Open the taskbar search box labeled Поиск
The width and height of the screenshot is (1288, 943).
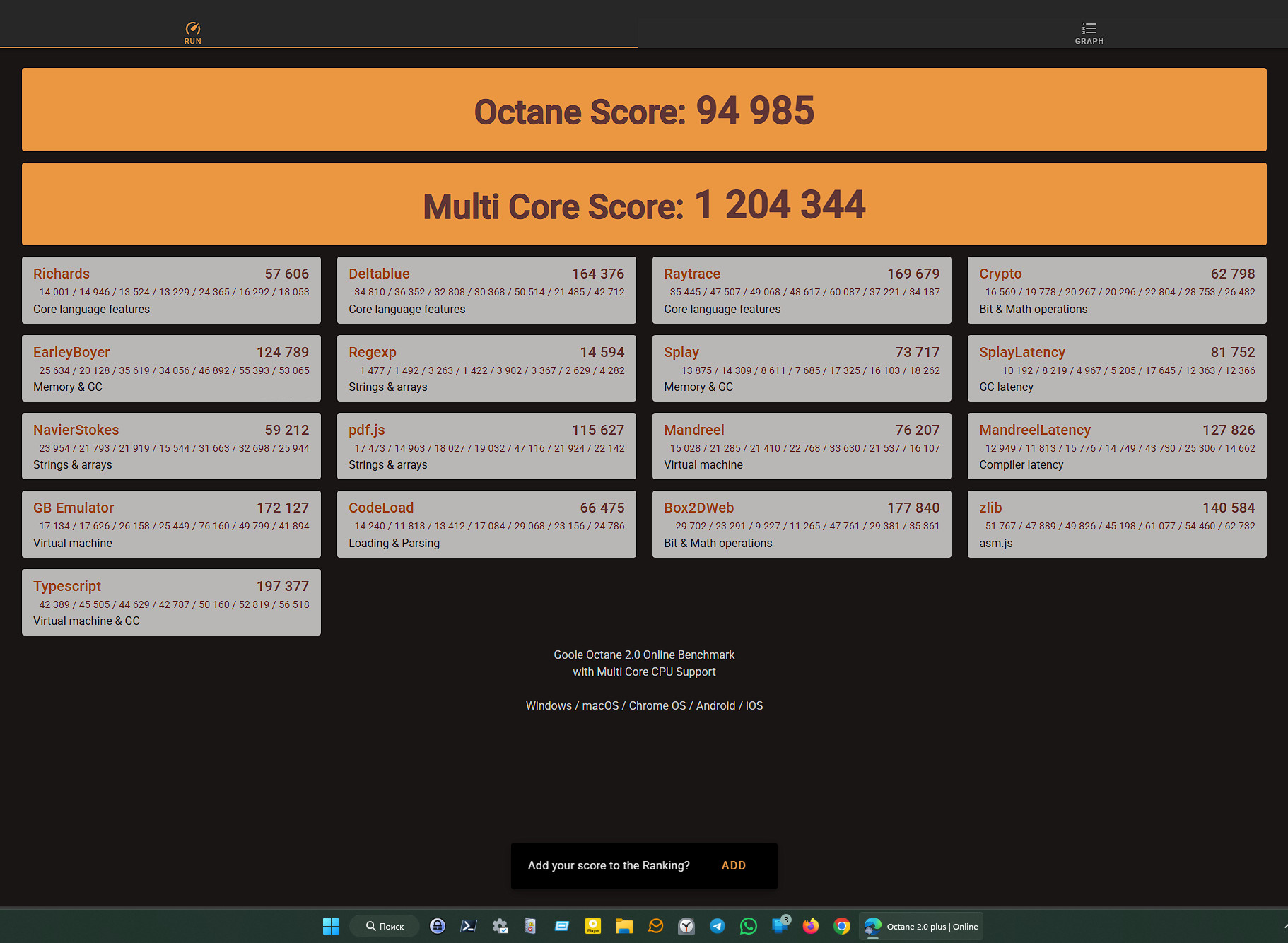[x=385, y=926]
